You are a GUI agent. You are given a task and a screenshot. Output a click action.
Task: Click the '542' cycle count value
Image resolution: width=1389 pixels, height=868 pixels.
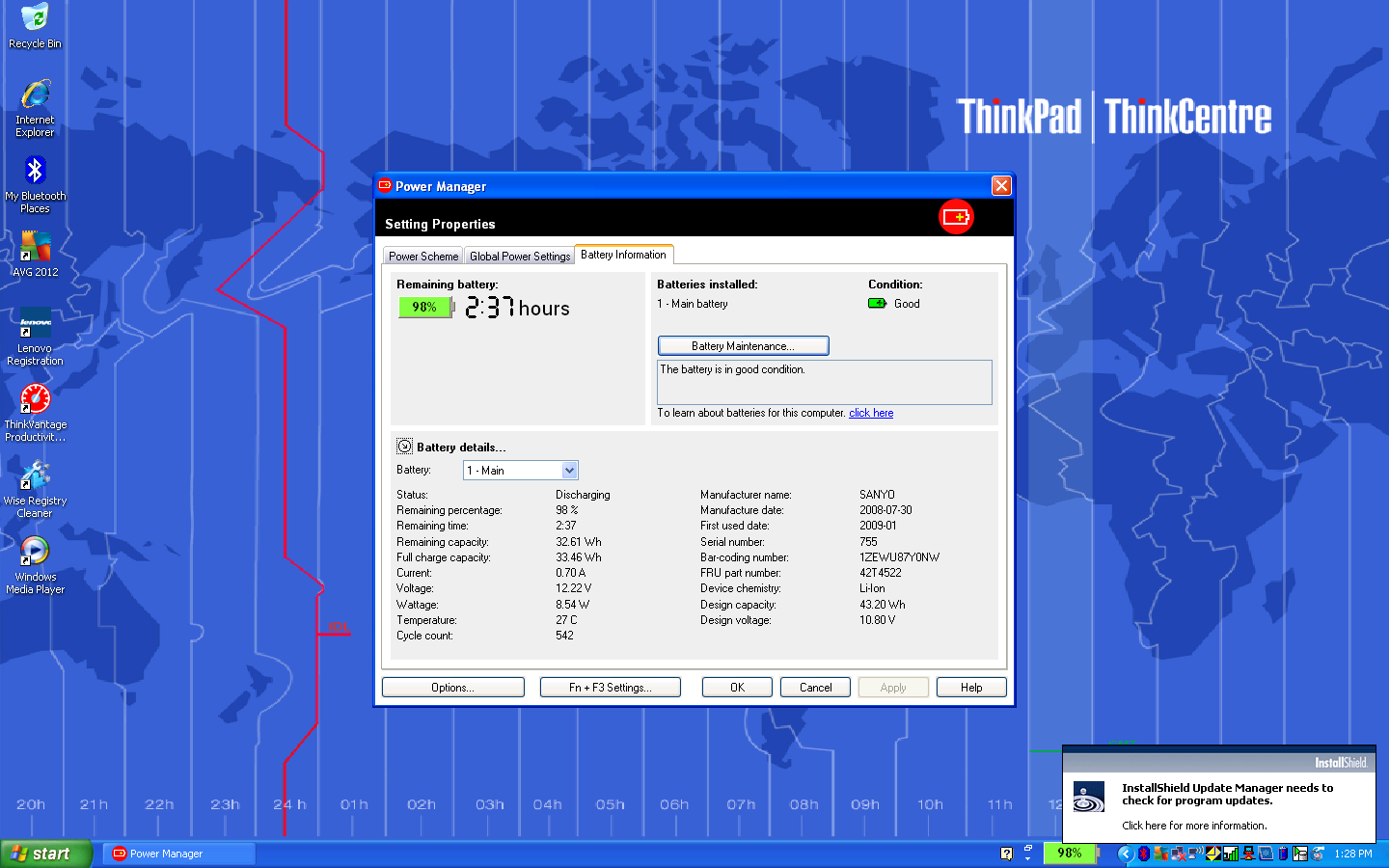point(564,636)
